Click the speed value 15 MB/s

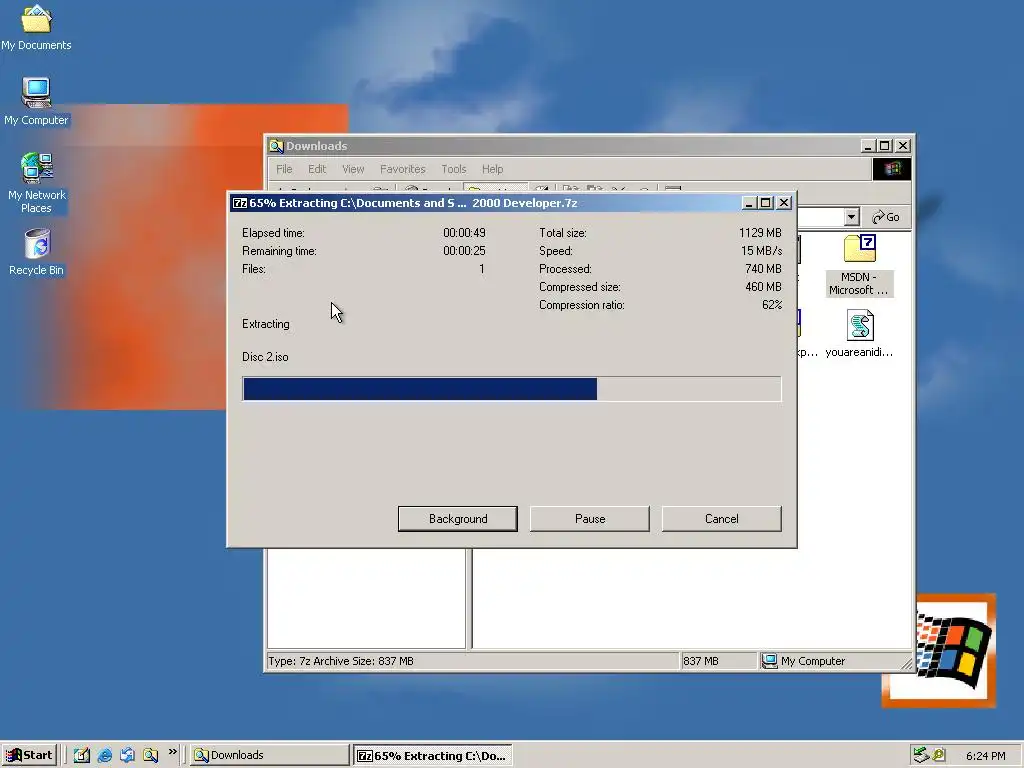tap(761, 251)
